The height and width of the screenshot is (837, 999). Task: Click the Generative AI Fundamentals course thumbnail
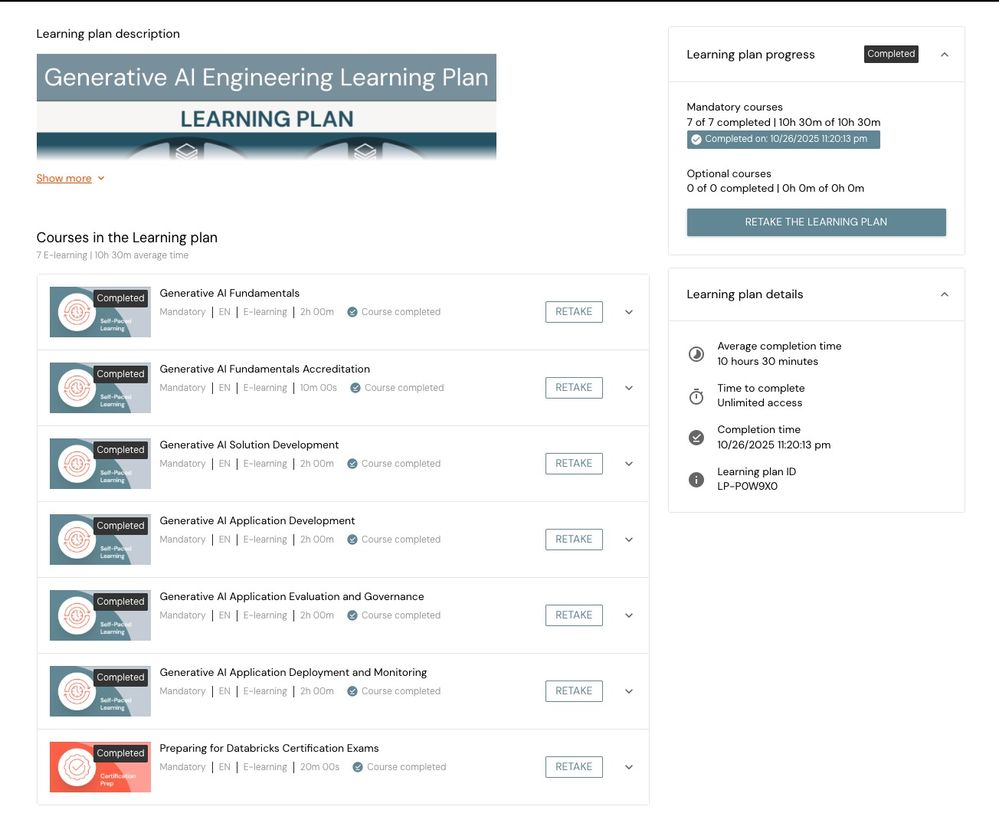tap(100, 312)
